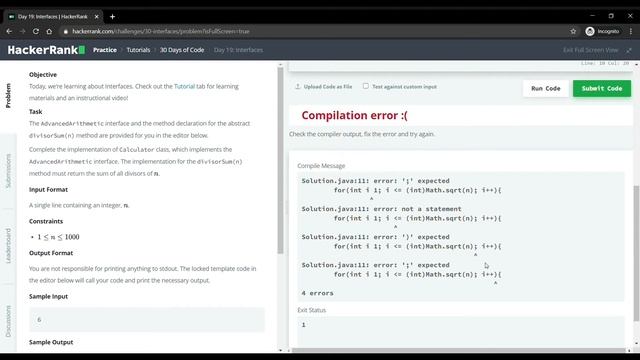Close the Day 19: Interfaces tab

click(97, 17)
